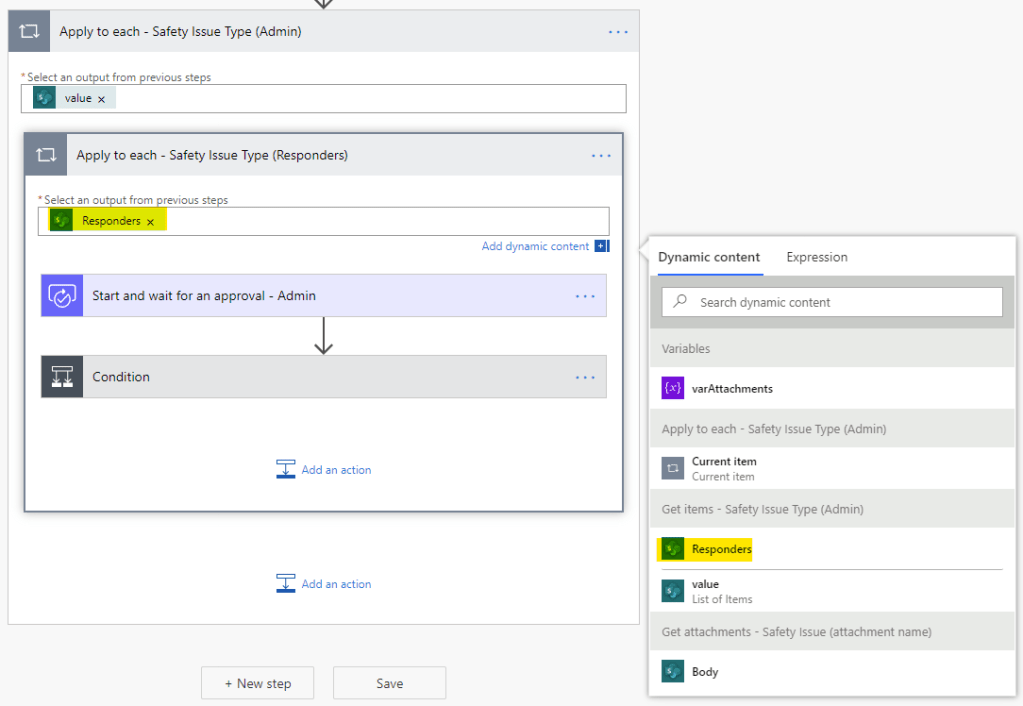1023x706 pixels.
Task: Click the Save button
Action: [389, 683]
